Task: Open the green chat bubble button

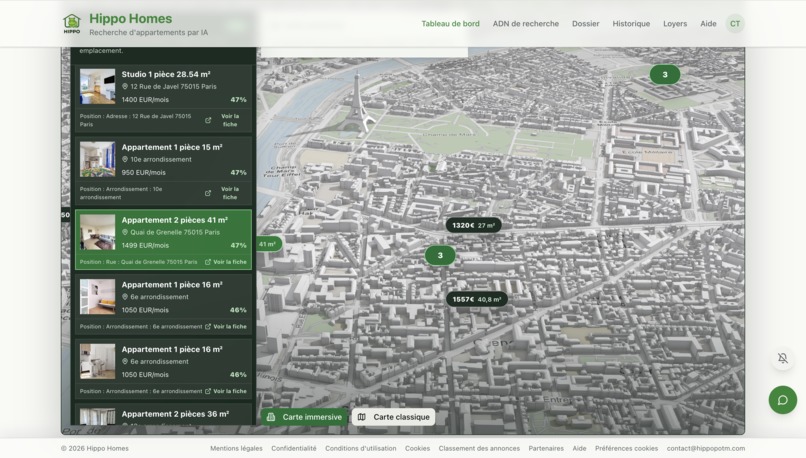Action: [x=782, y=400]
